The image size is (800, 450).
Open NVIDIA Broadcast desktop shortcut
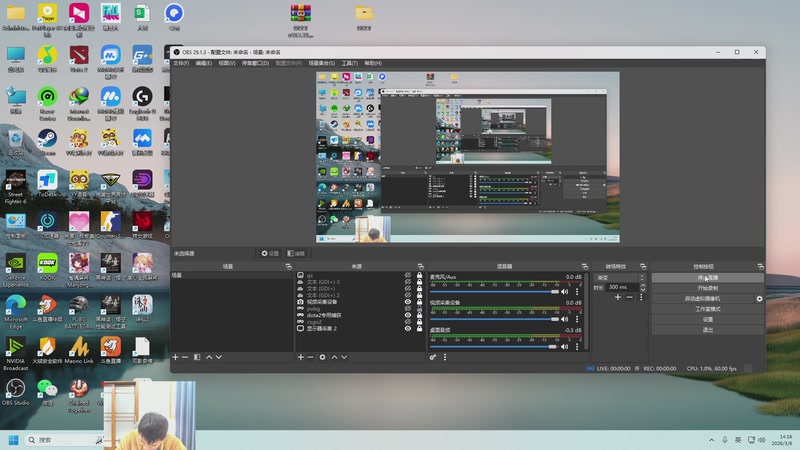point(15,354)
